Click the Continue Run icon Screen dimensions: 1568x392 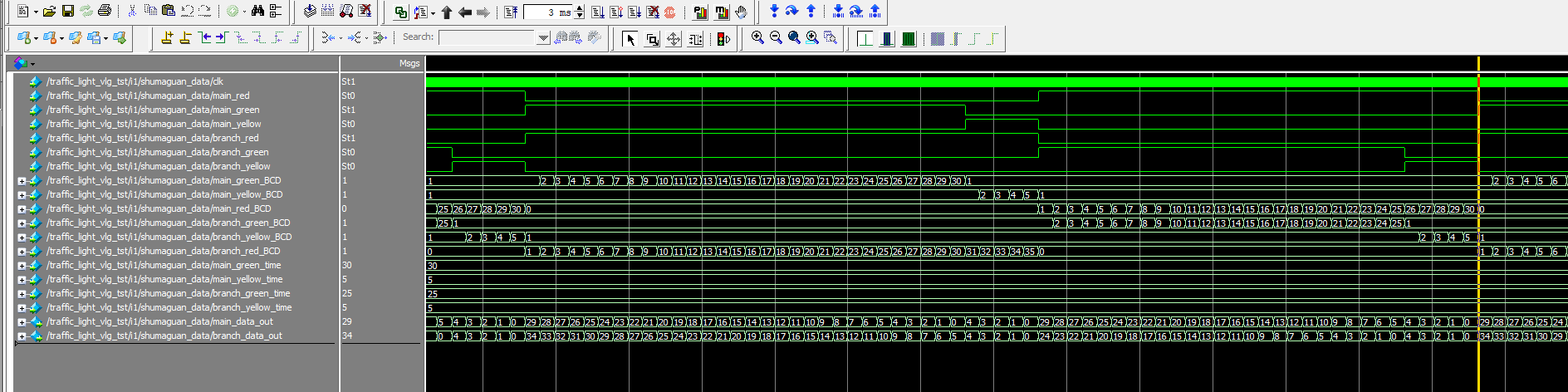pos(616,12)
